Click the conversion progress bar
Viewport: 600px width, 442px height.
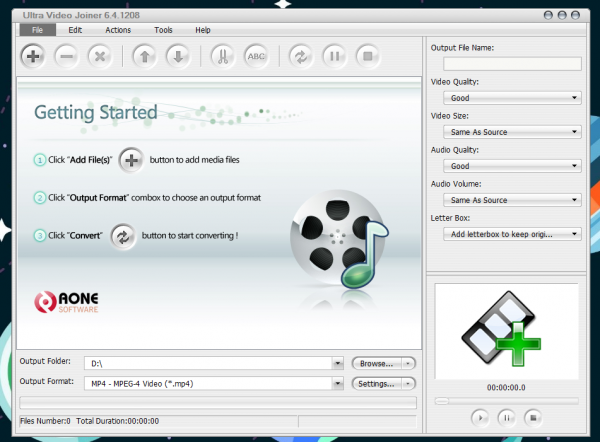point(218,403)
